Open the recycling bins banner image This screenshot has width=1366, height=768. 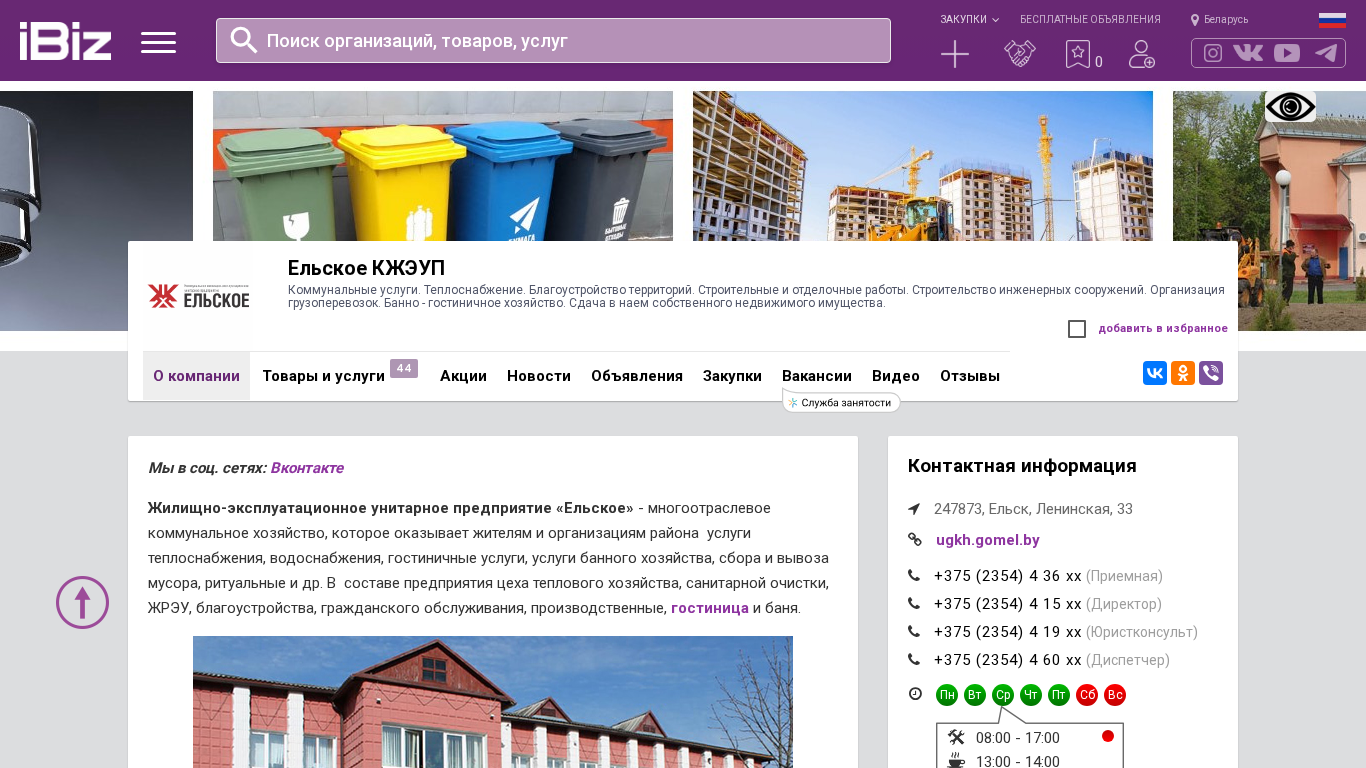443,166
